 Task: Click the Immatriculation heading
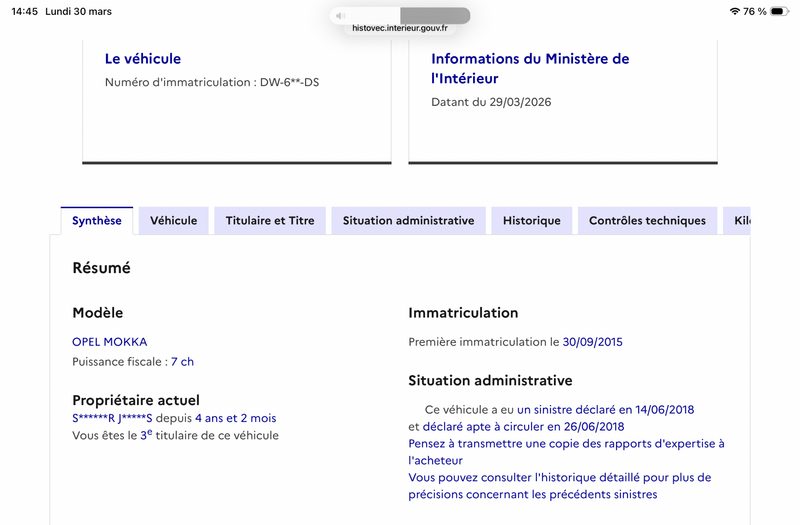(x=463, y=313)
